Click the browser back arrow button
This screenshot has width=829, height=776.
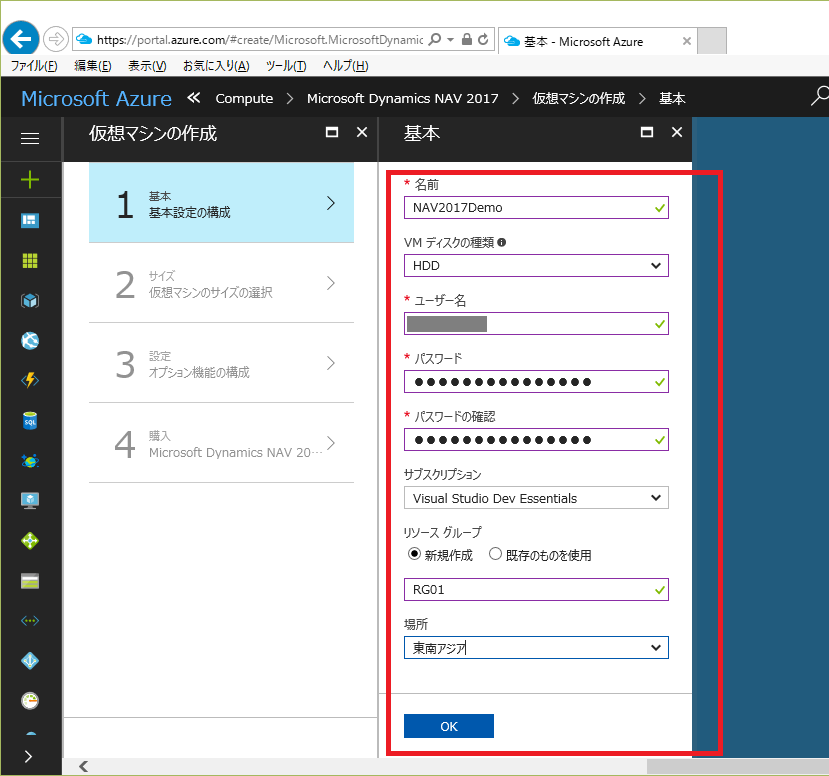click(21, 39)
